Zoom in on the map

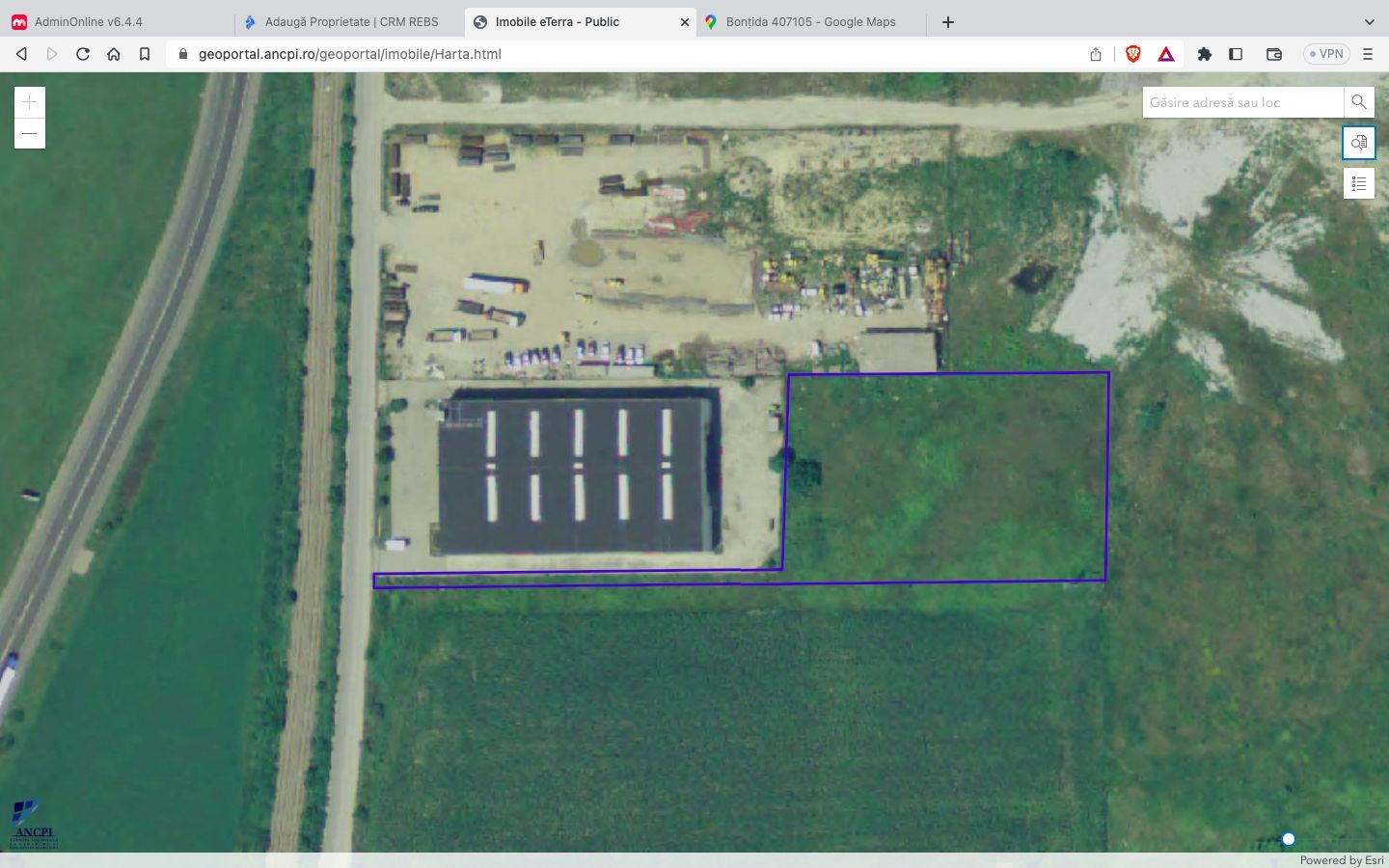pos(30,102)
